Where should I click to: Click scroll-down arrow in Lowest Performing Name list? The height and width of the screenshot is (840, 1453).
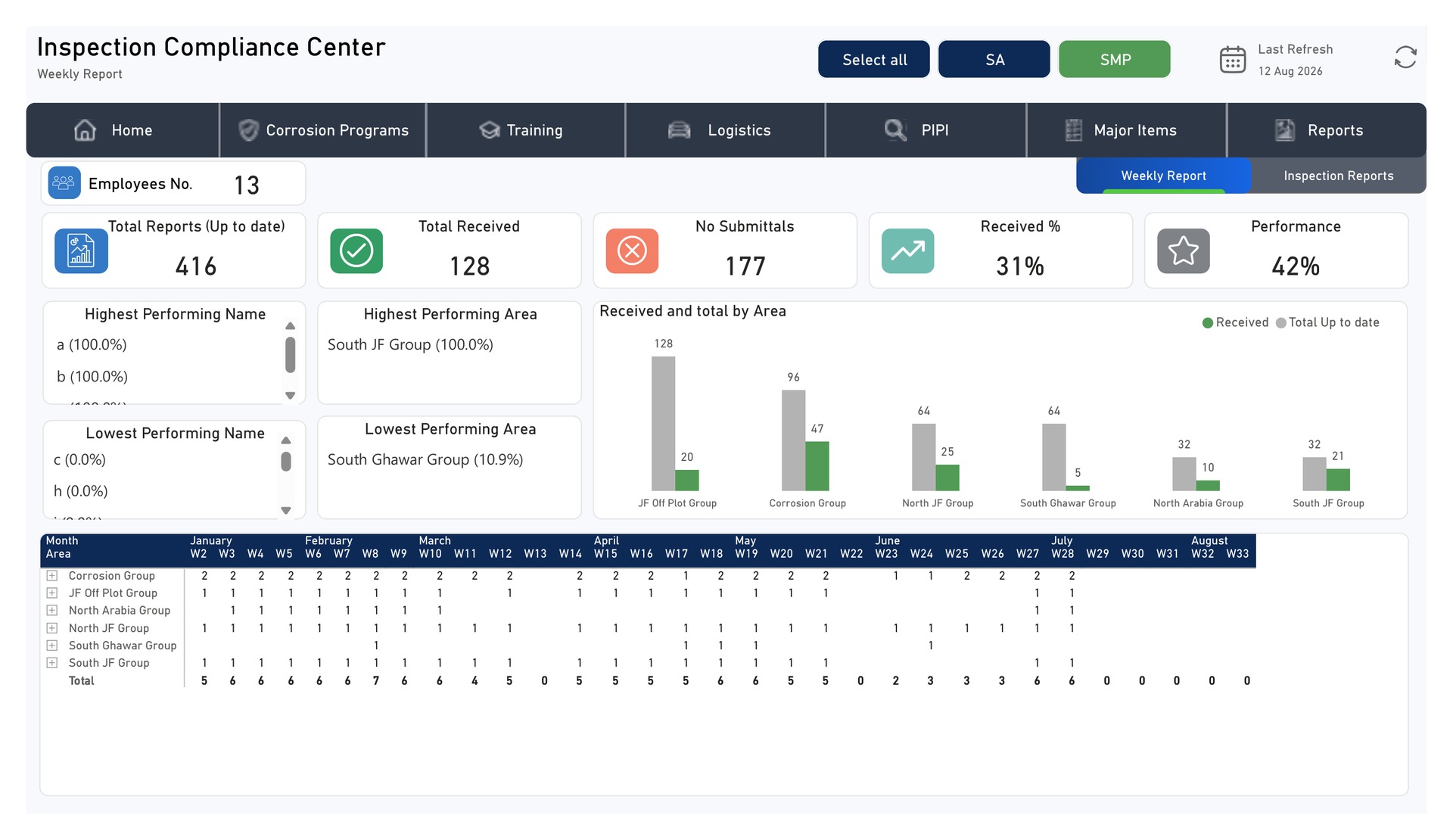[286, 511]
